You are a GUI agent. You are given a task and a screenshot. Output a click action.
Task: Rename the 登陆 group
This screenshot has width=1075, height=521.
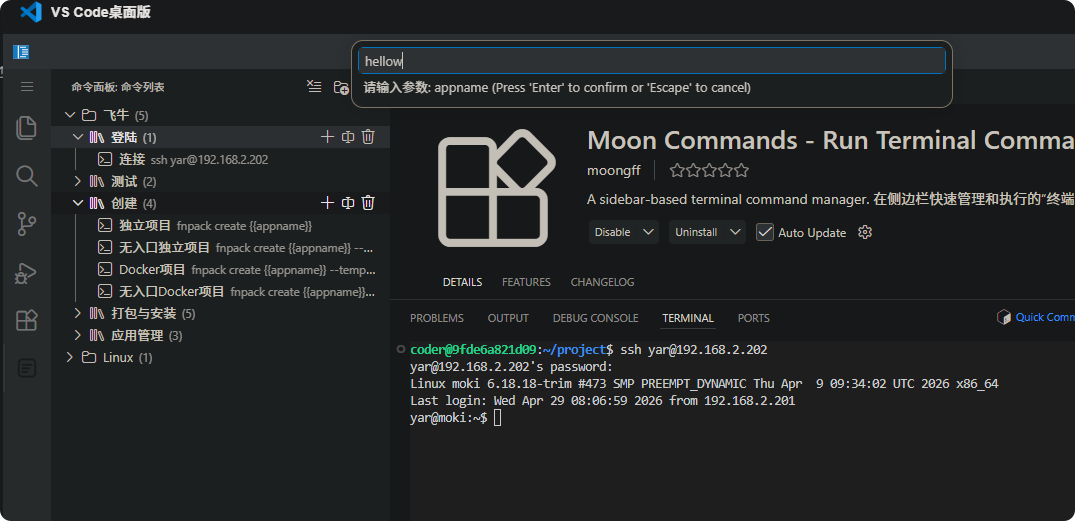(348, 137)
